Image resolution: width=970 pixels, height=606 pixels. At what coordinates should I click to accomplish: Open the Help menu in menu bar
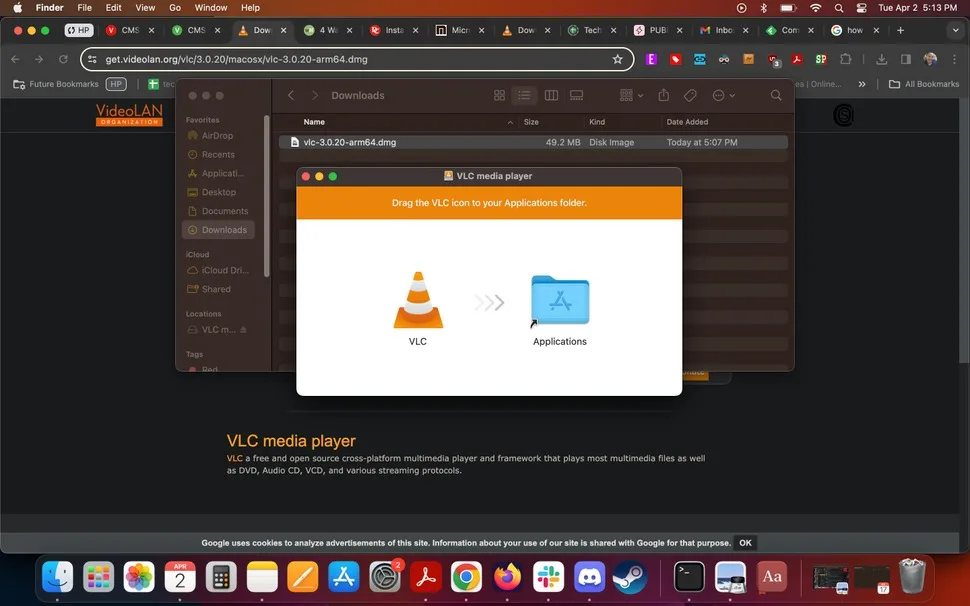click(x=250, y=8)
